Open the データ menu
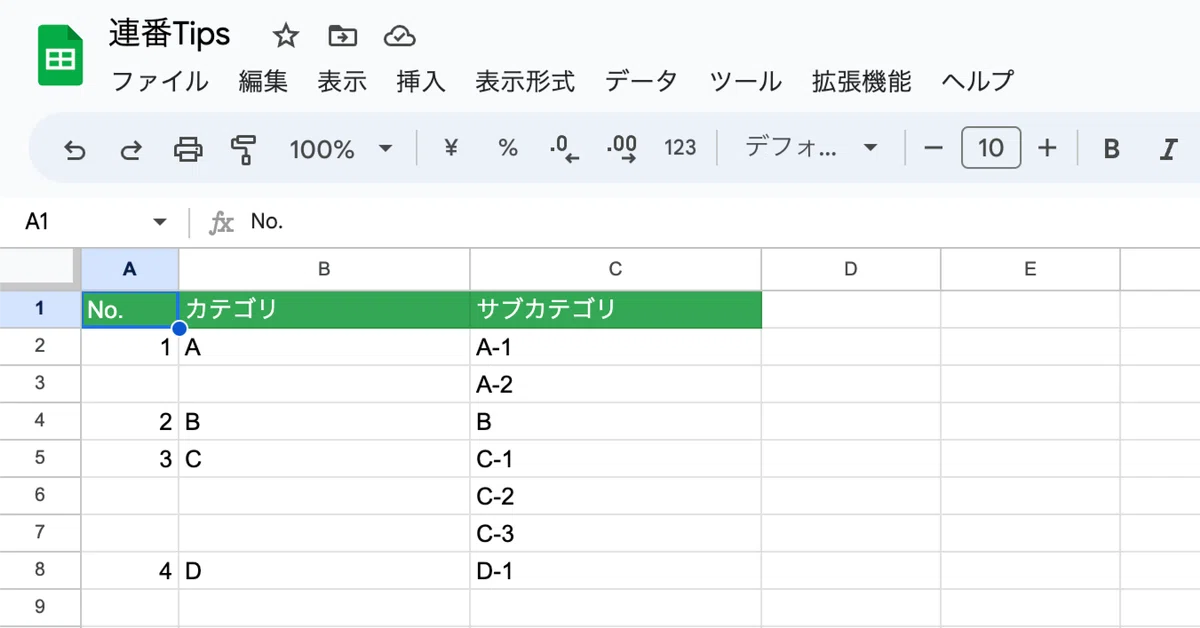This screenshot has width=1200, height=628. point(642,81)
